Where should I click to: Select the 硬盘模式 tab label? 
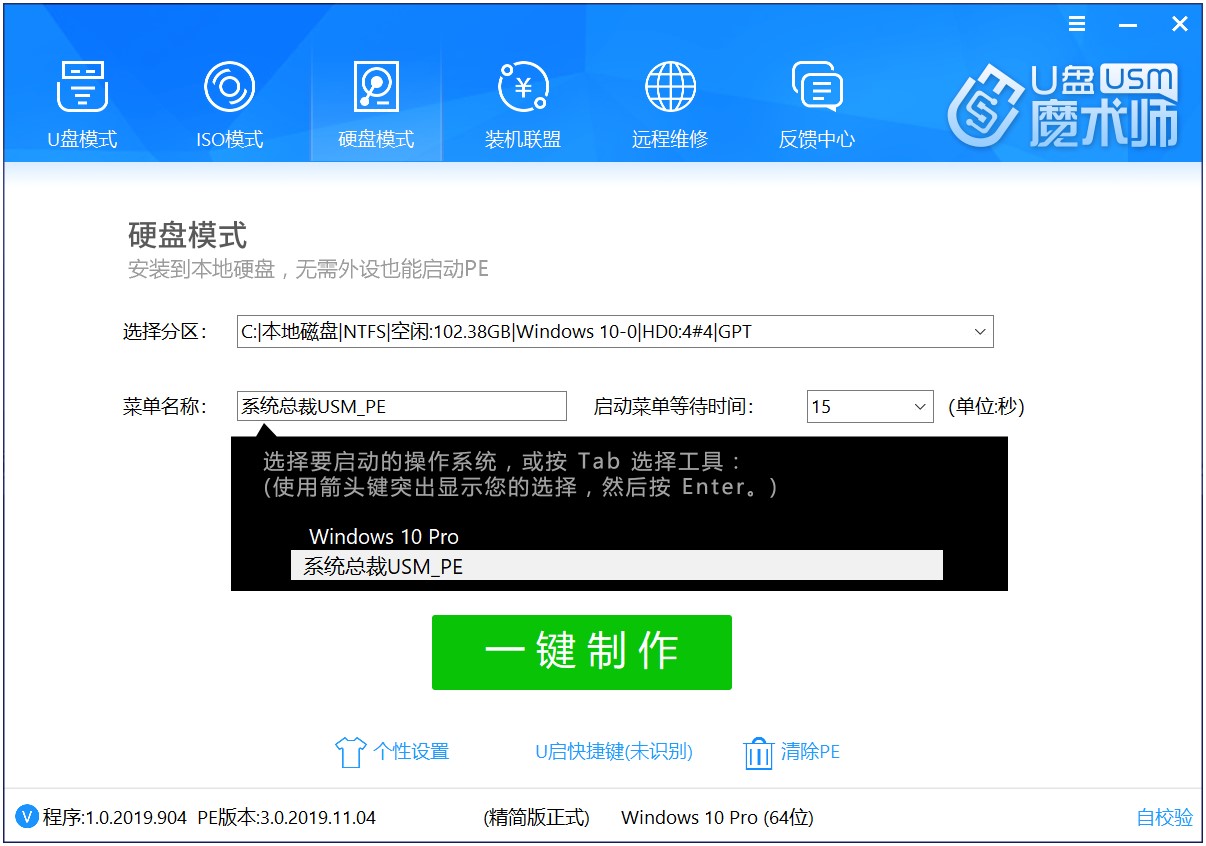(376, 139)
